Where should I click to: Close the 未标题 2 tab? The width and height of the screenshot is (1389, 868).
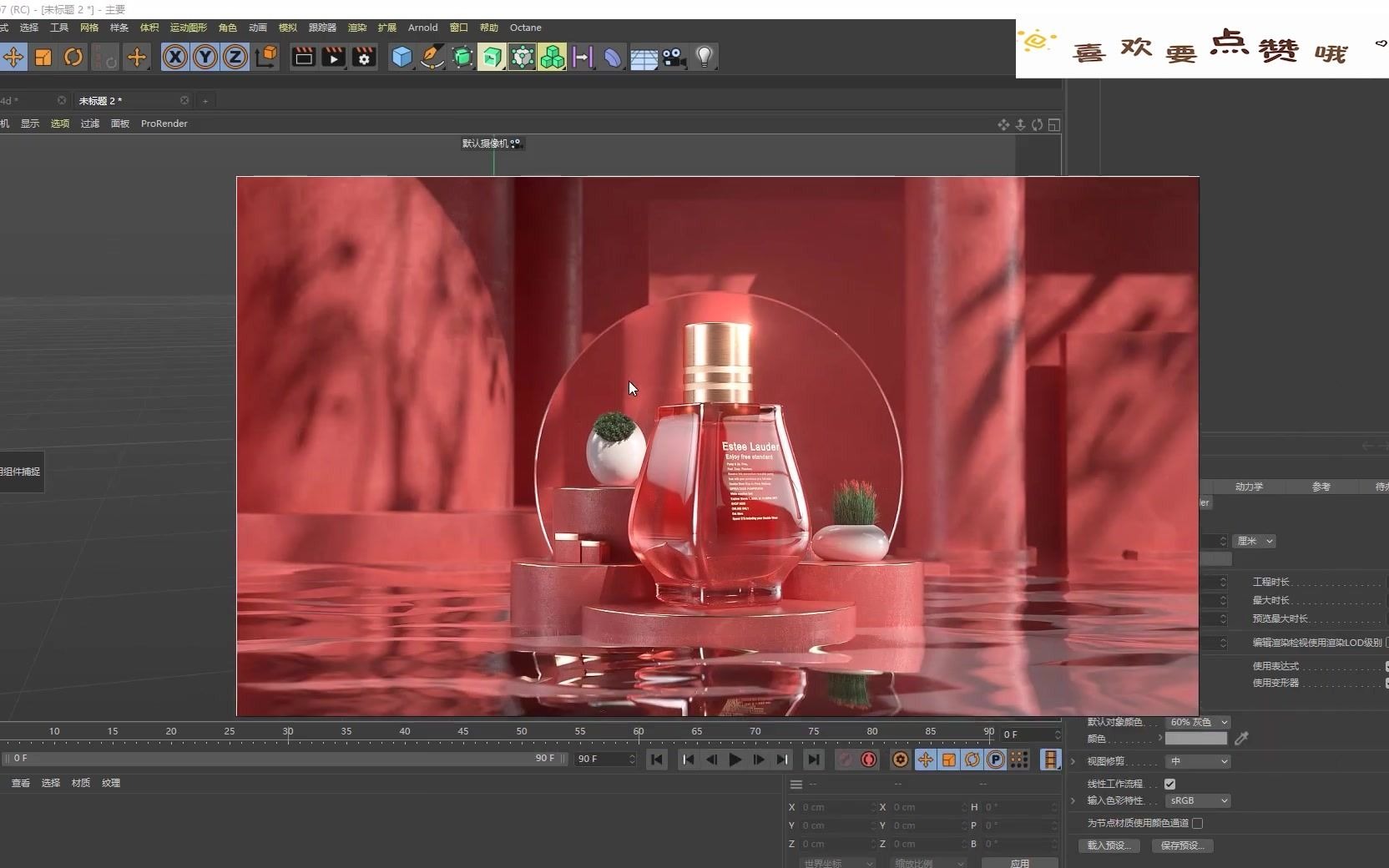click(x=184, y=100)
